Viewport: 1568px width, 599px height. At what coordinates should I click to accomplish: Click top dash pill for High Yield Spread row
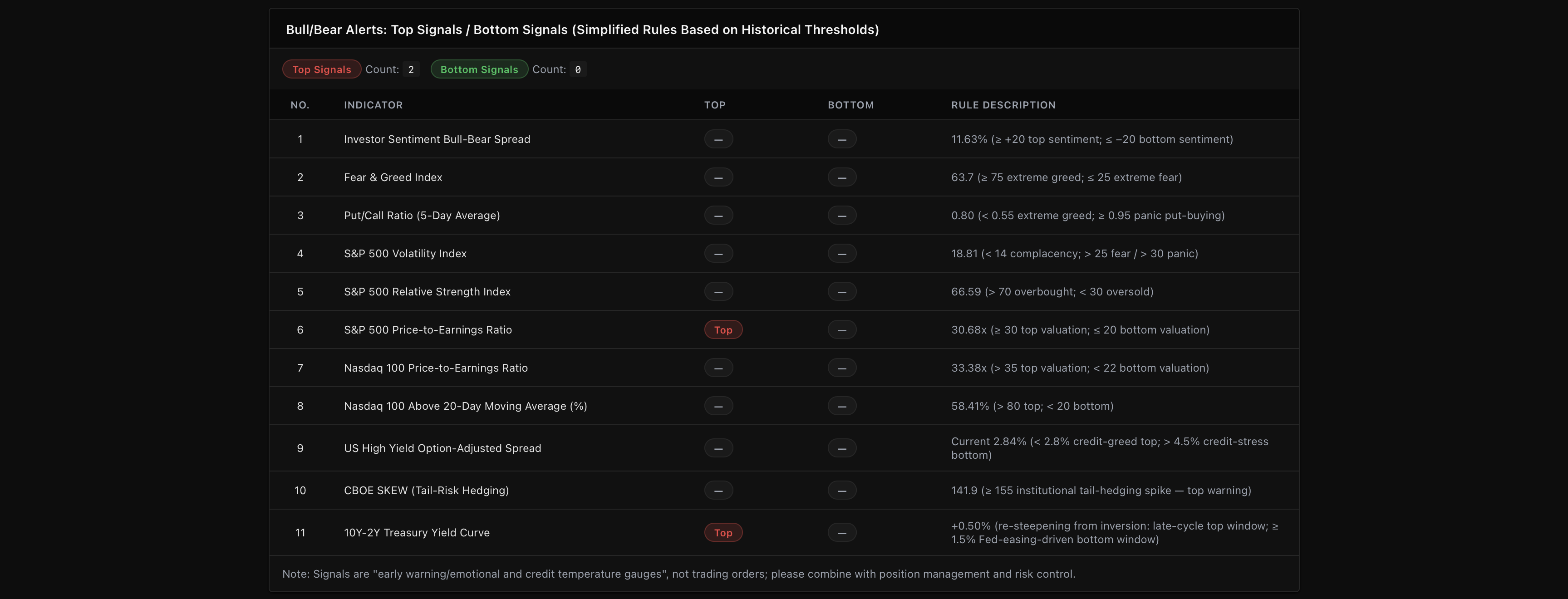tap(718, 448)
